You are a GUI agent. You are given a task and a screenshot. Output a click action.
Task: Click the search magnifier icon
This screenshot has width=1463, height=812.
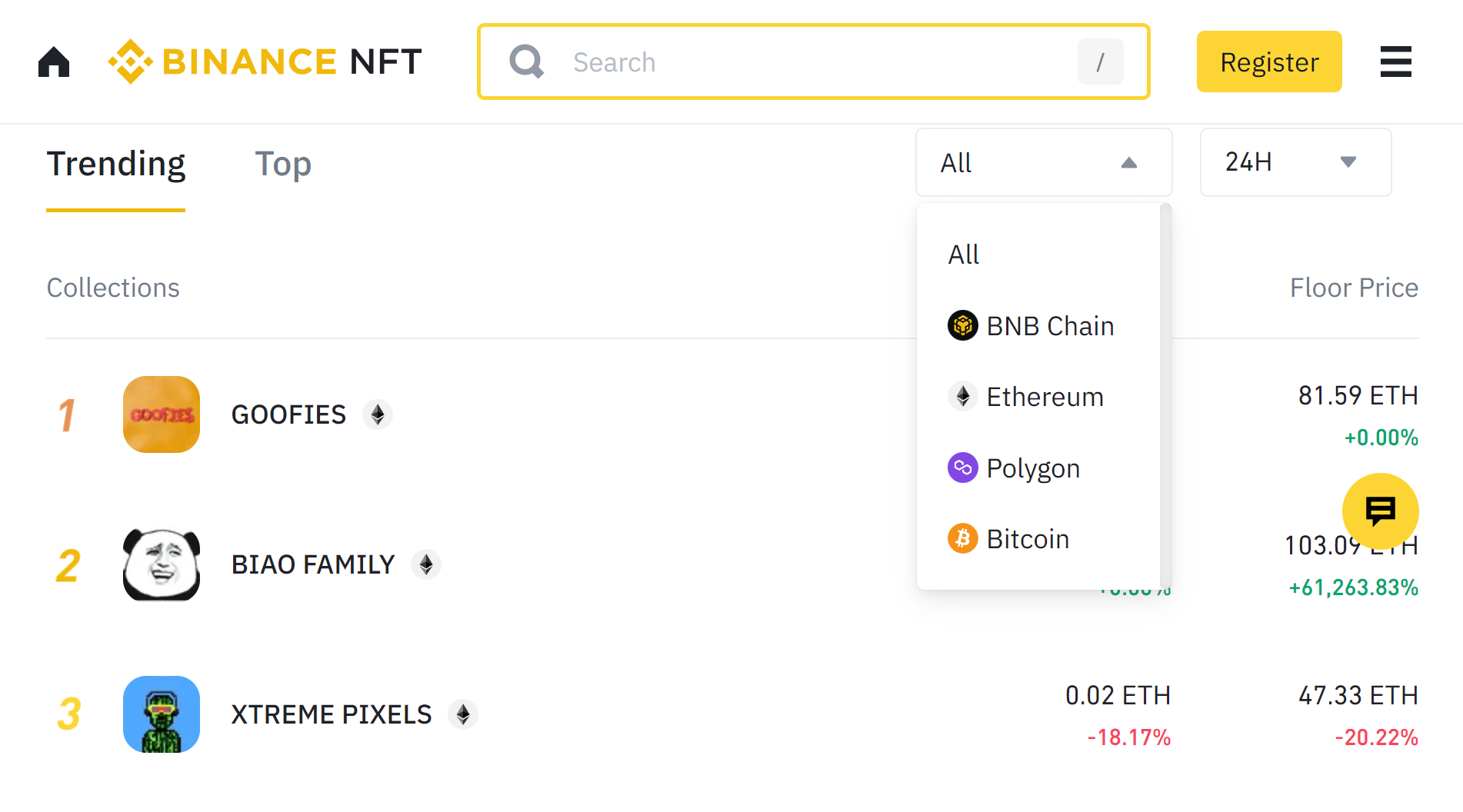(x=527, y=62)
